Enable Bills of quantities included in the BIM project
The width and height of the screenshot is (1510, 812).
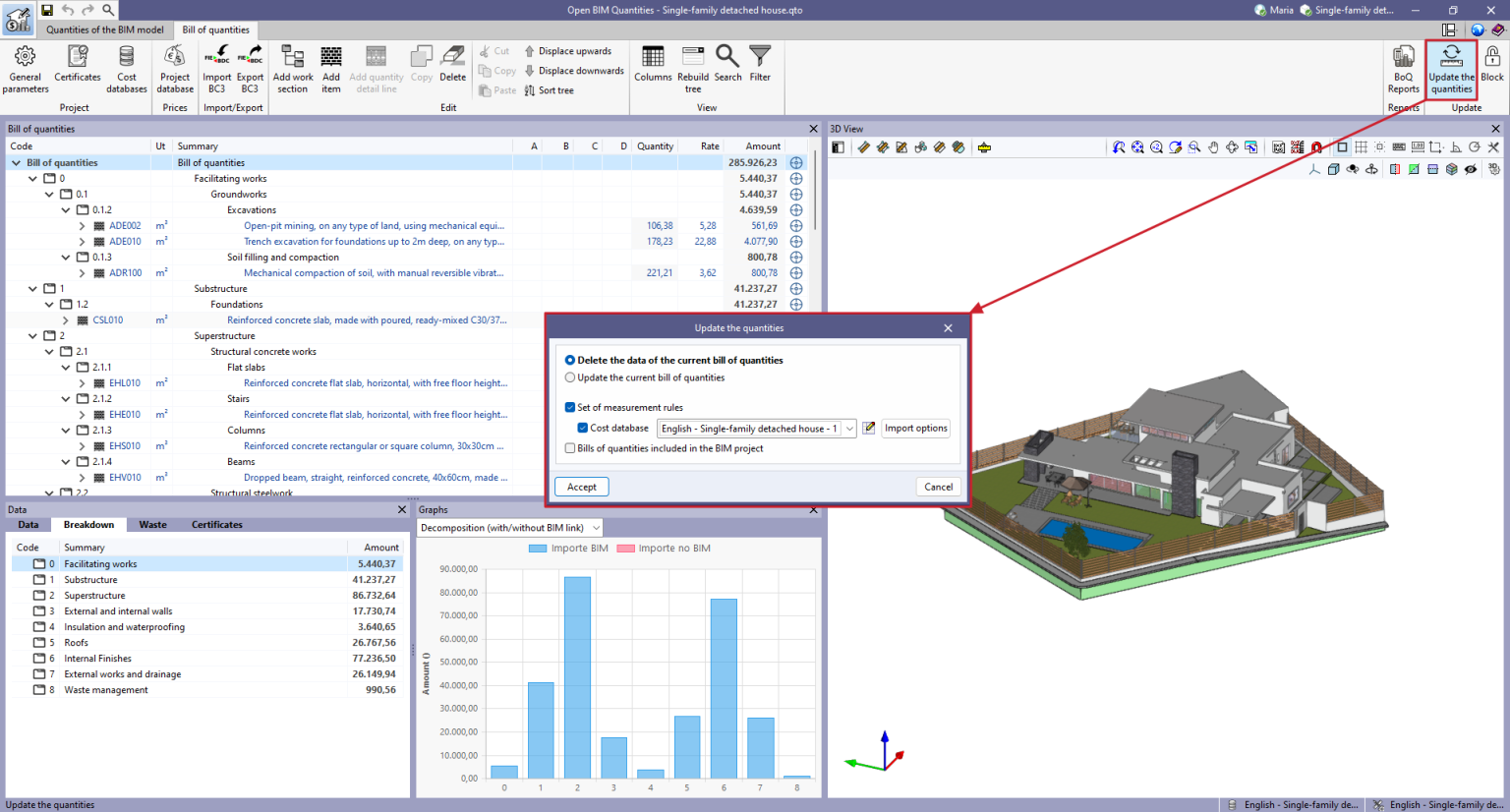[570, 447]
